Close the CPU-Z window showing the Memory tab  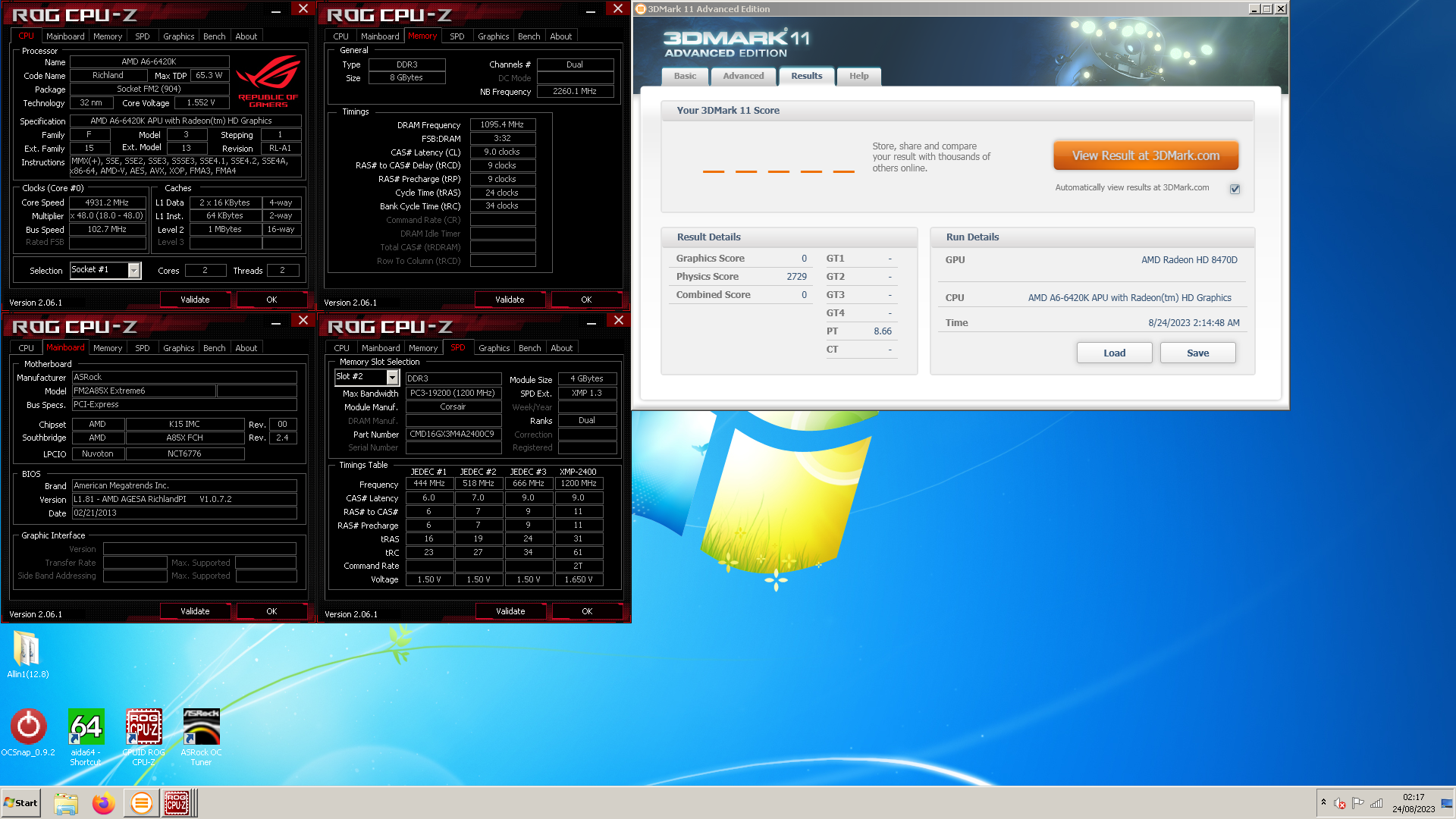(618, 9)
